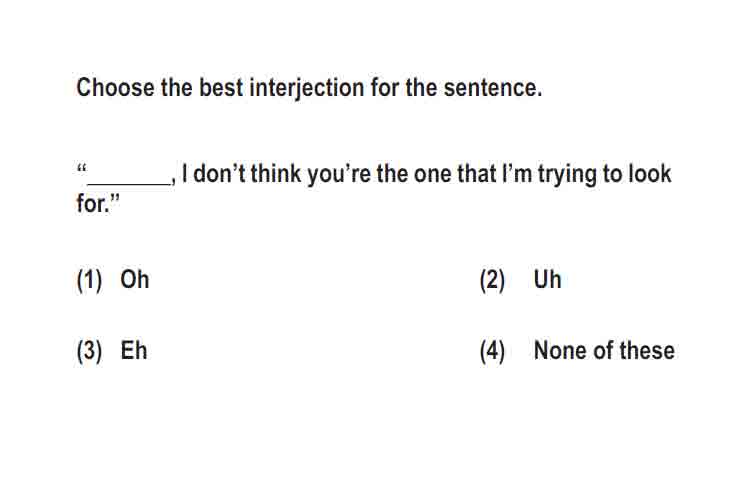750x500 pixels.
Task: Select answer option Oh
Action: click(x=134, y=279)
